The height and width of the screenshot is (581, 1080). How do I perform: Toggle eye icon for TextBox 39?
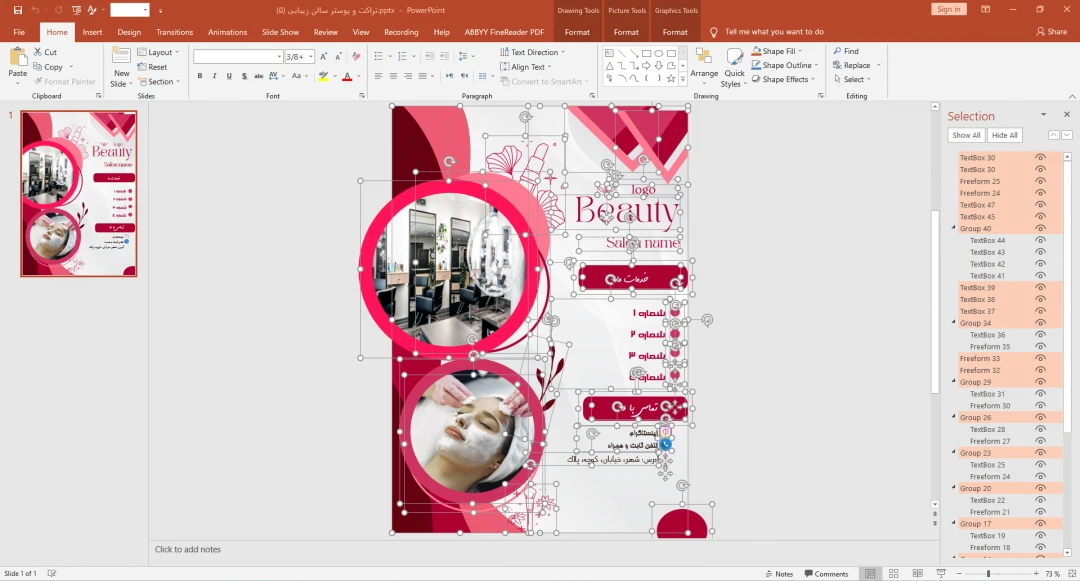pyautogui.click(x=1041, y=288)
